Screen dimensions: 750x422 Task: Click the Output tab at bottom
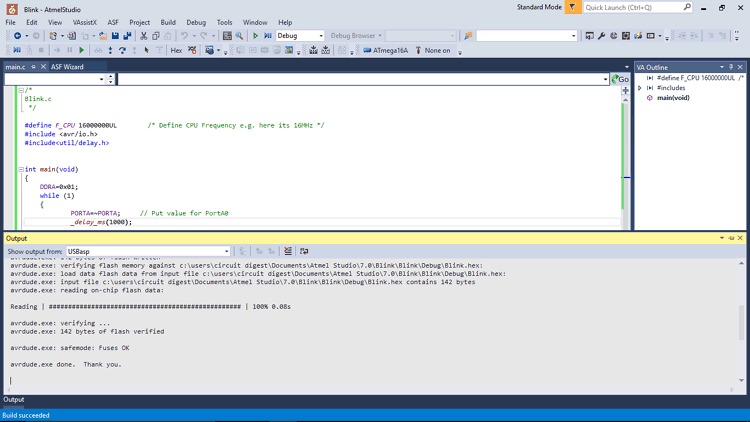coord(14,400)
